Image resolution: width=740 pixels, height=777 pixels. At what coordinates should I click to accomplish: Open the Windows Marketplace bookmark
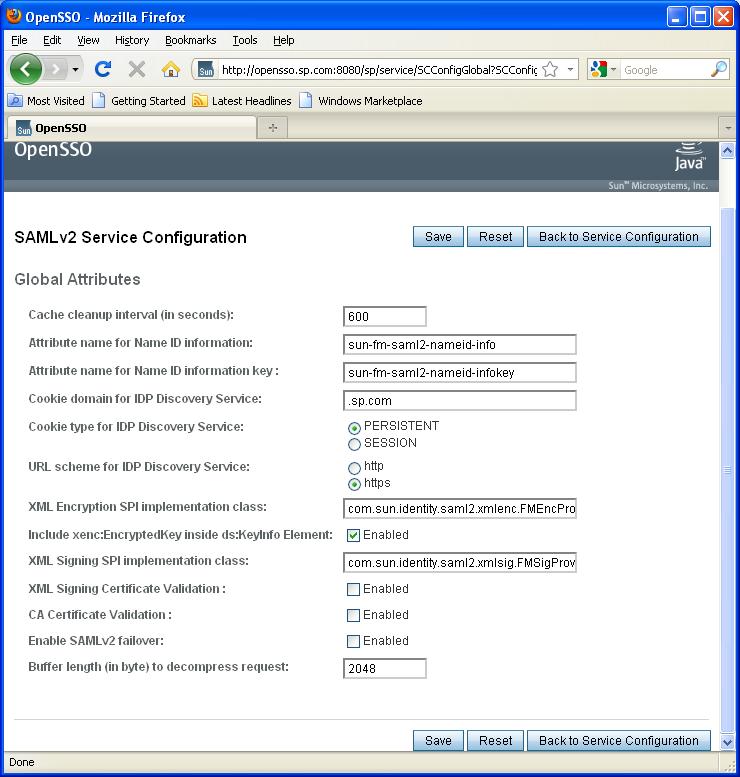(x=361, y=101)
